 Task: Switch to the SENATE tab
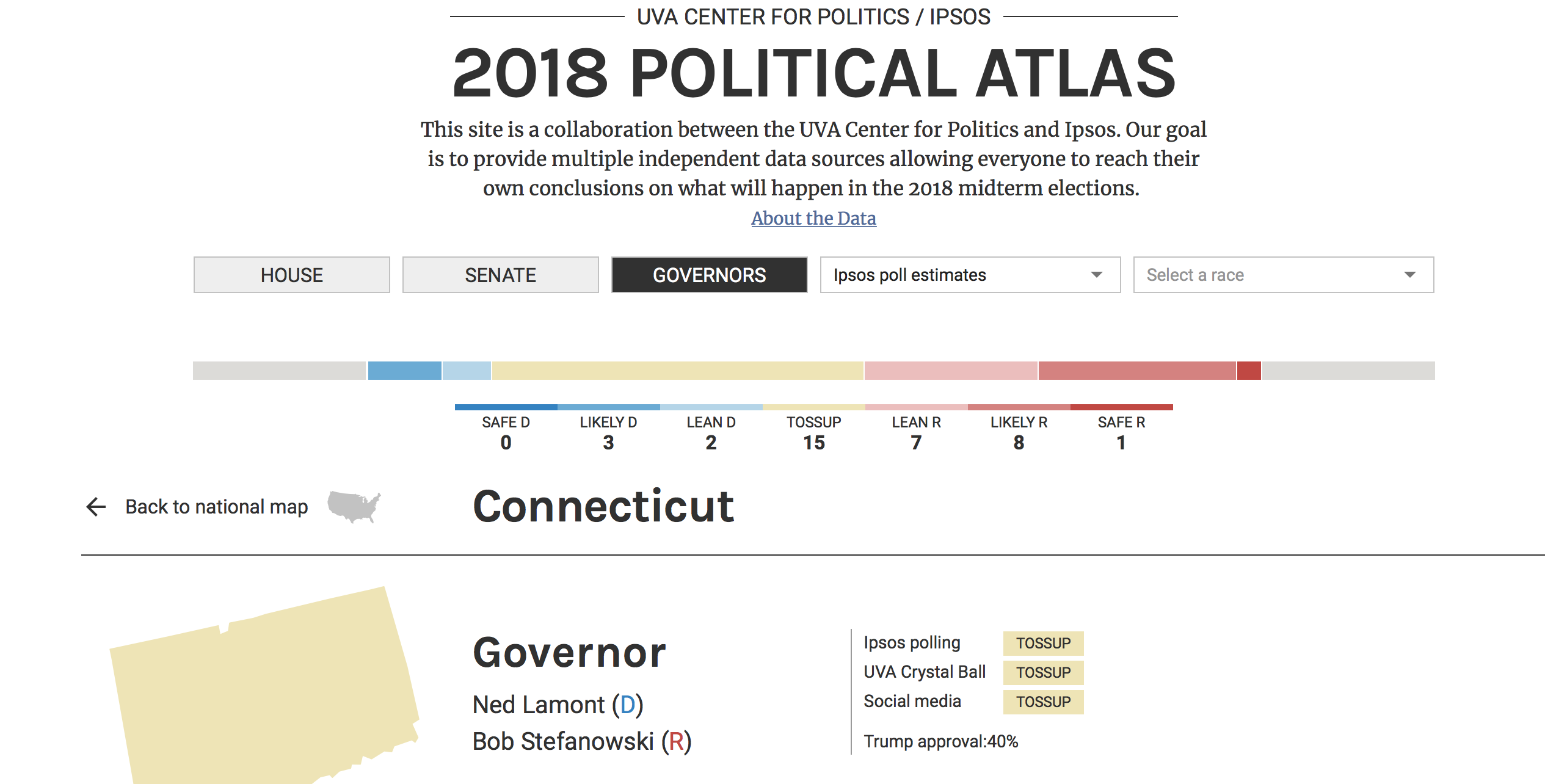(500, 275)
